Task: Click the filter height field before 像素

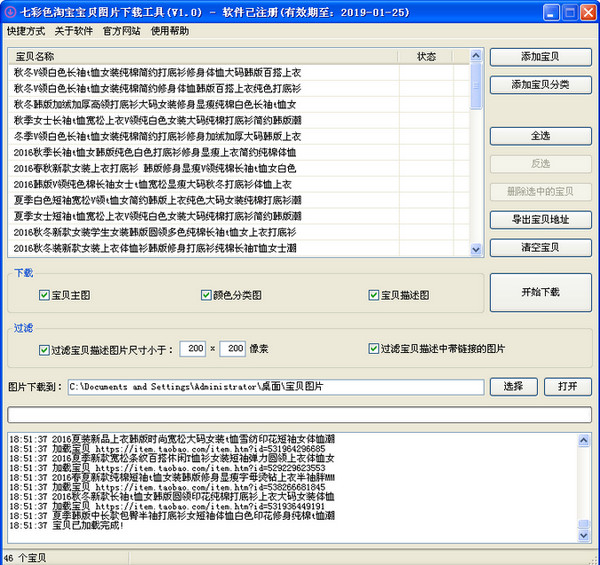Action: tap(232, 348)
